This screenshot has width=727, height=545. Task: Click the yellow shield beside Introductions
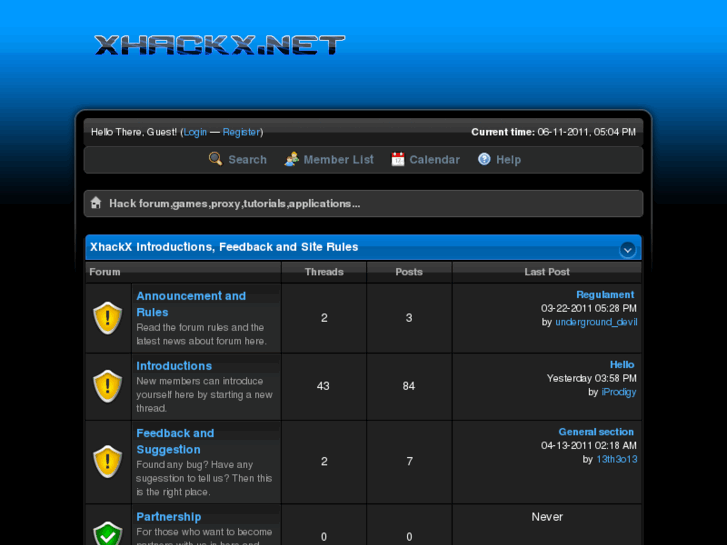(108, 386)
